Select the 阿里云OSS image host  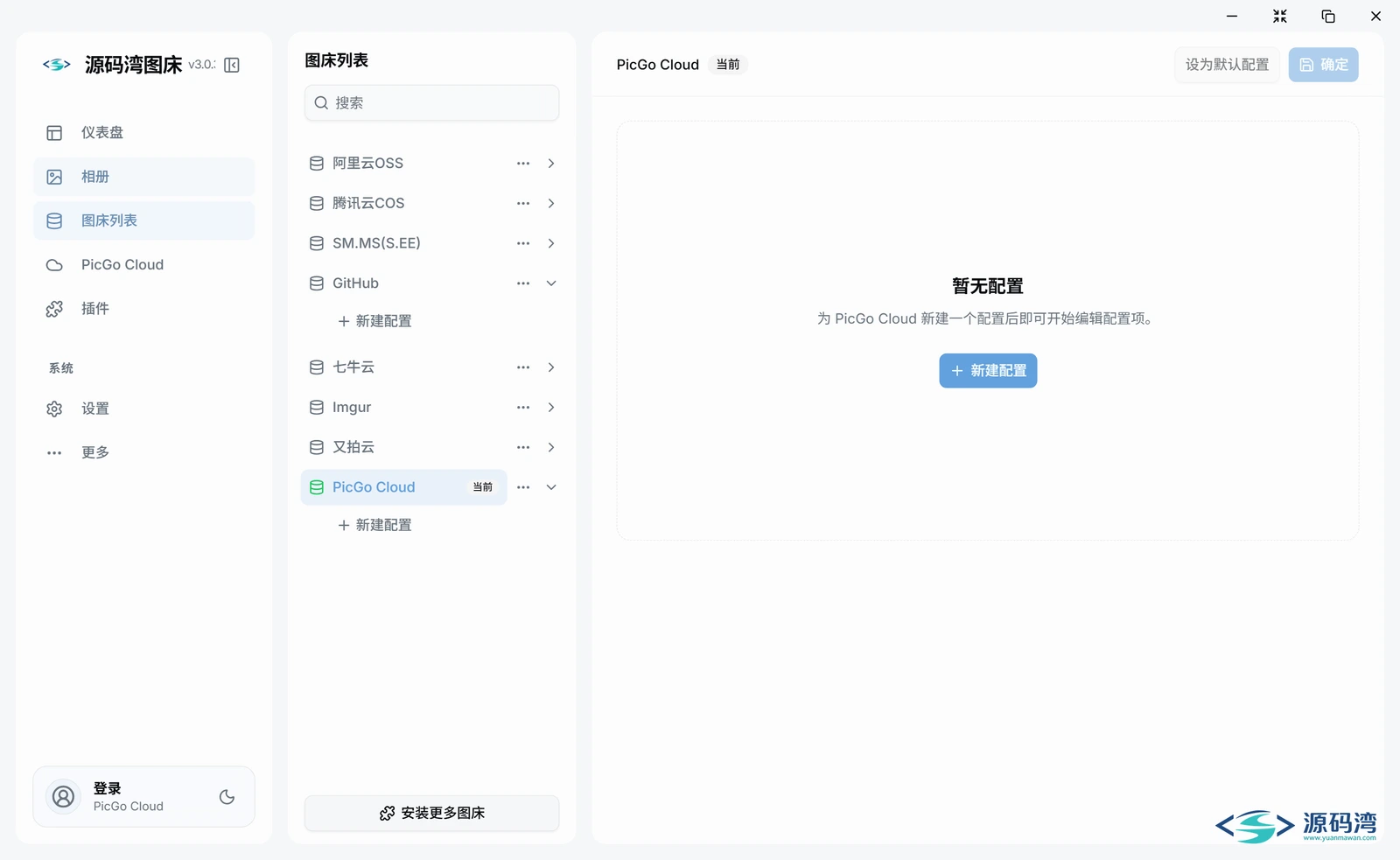click(403, 164)
